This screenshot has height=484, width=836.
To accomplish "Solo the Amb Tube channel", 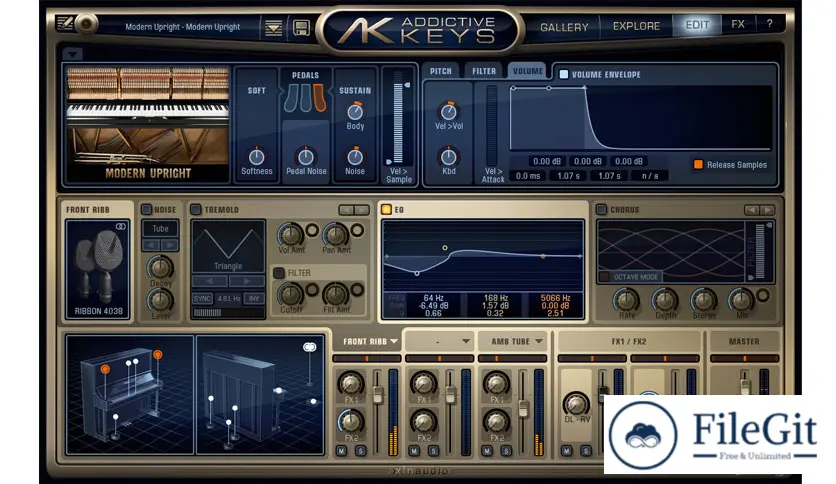I will tap(506, 451).
